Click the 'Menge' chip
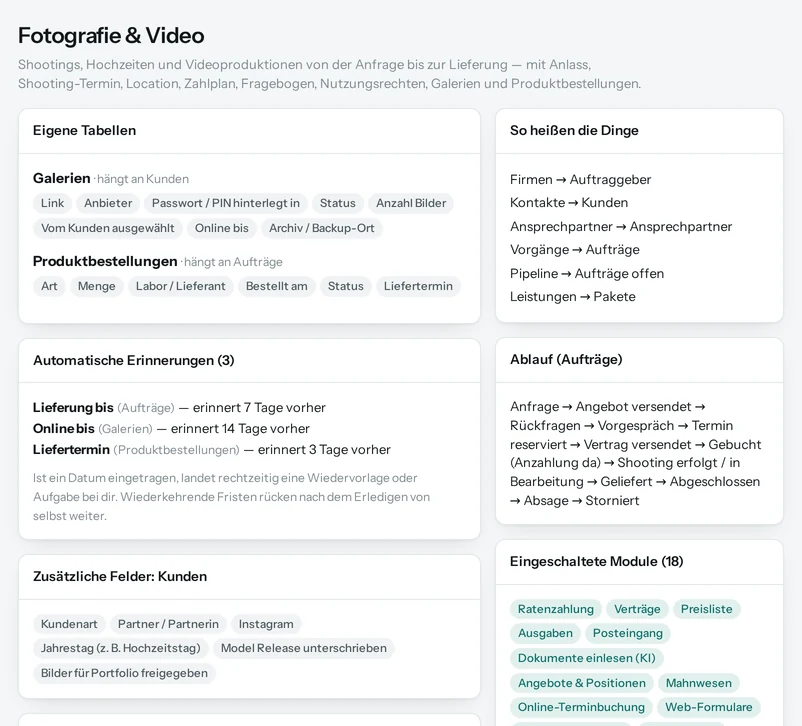 97,286
